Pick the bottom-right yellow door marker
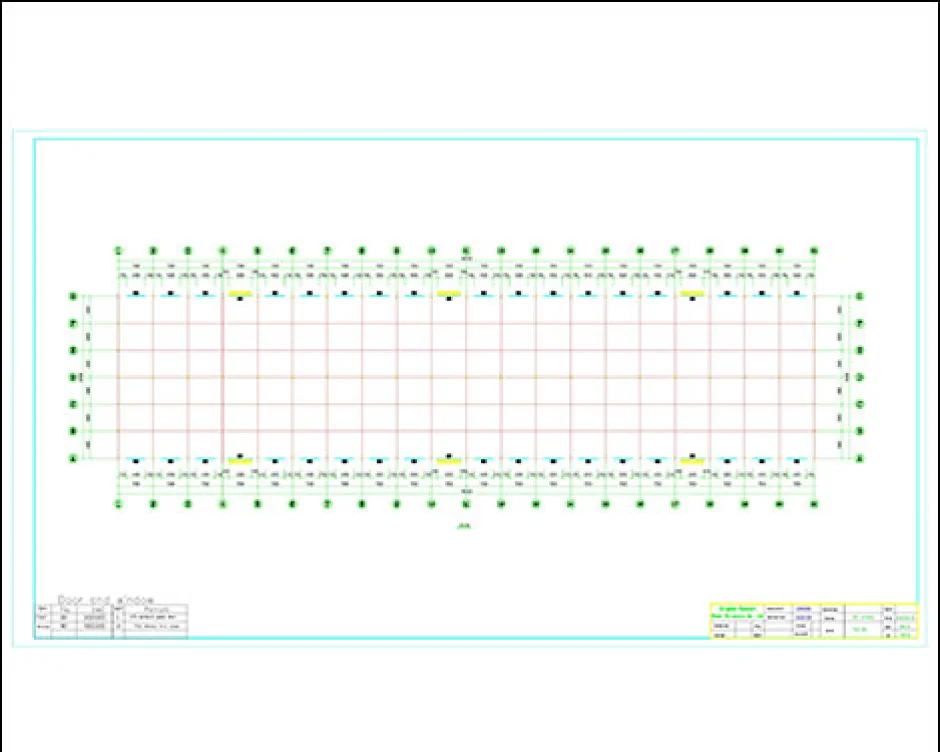The image size is (940, 752). [x=692, y=460]
